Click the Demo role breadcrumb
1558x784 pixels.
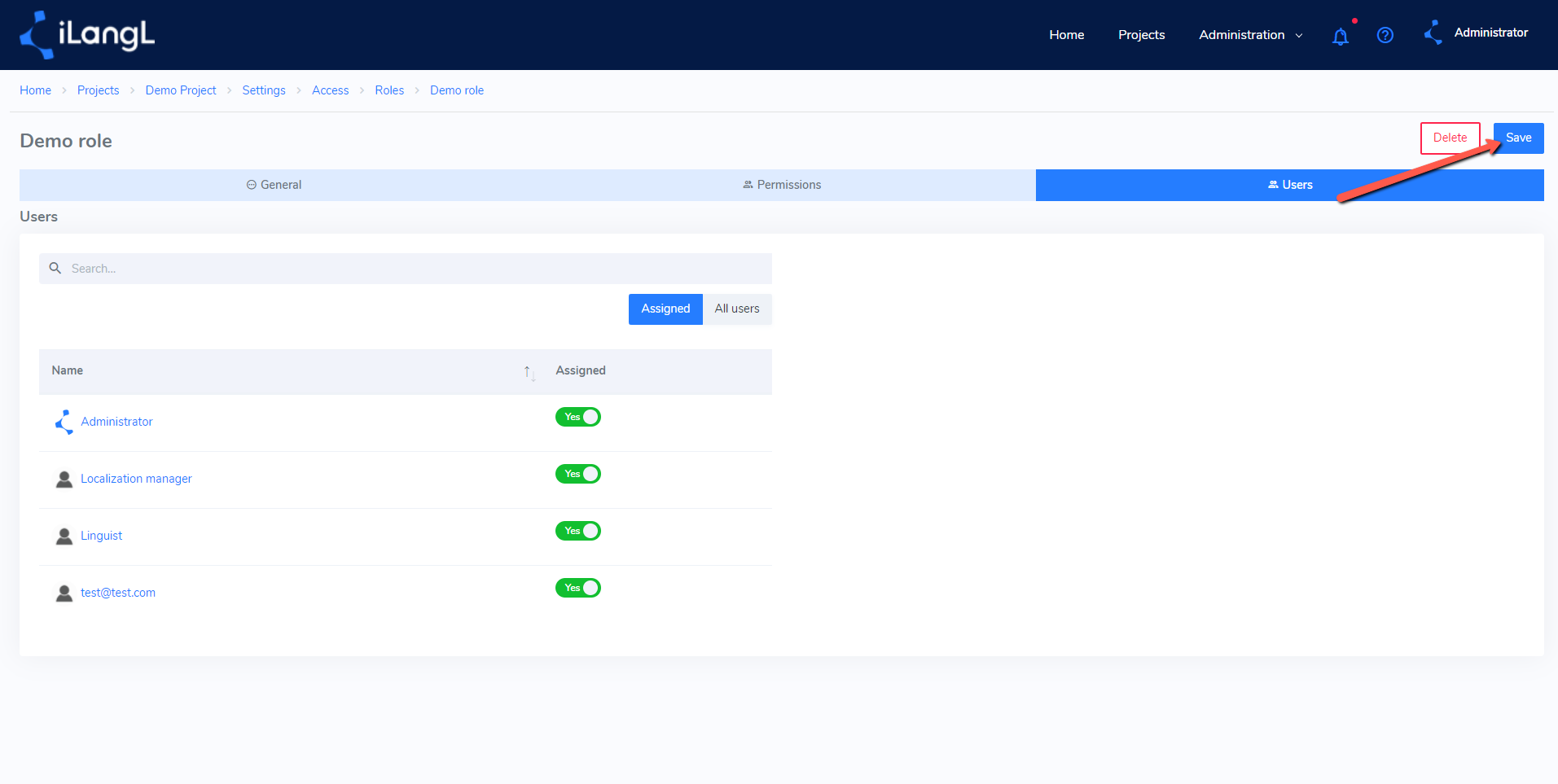(457, 90)
